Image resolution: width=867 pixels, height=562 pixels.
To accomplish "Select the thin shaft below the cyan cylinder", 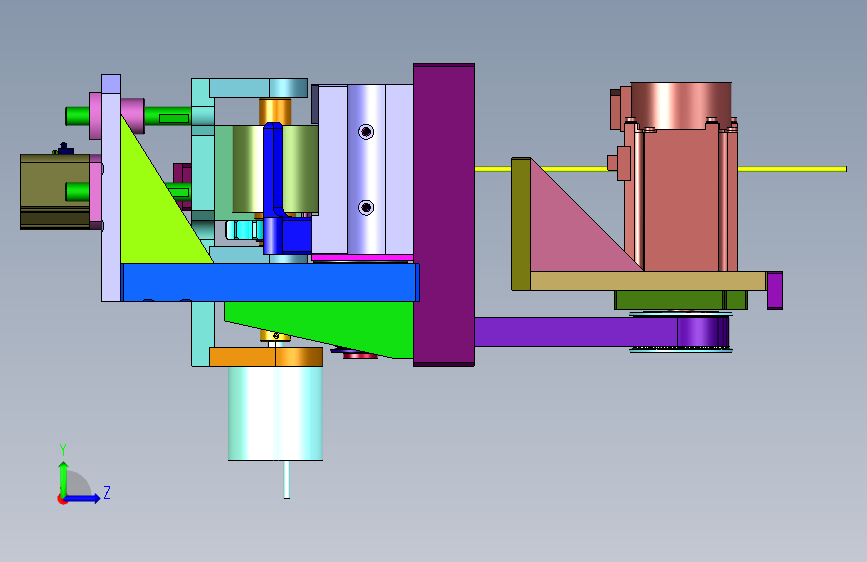I will (x=286, y=480).
